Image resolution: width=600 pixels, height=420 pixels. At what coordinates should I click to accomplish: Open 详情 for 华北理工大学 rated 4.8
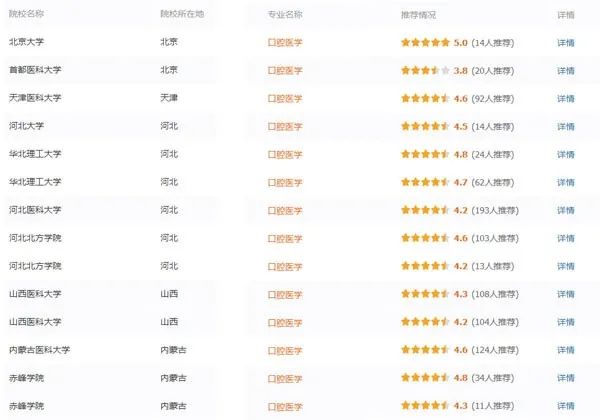[x=566, y=154]
